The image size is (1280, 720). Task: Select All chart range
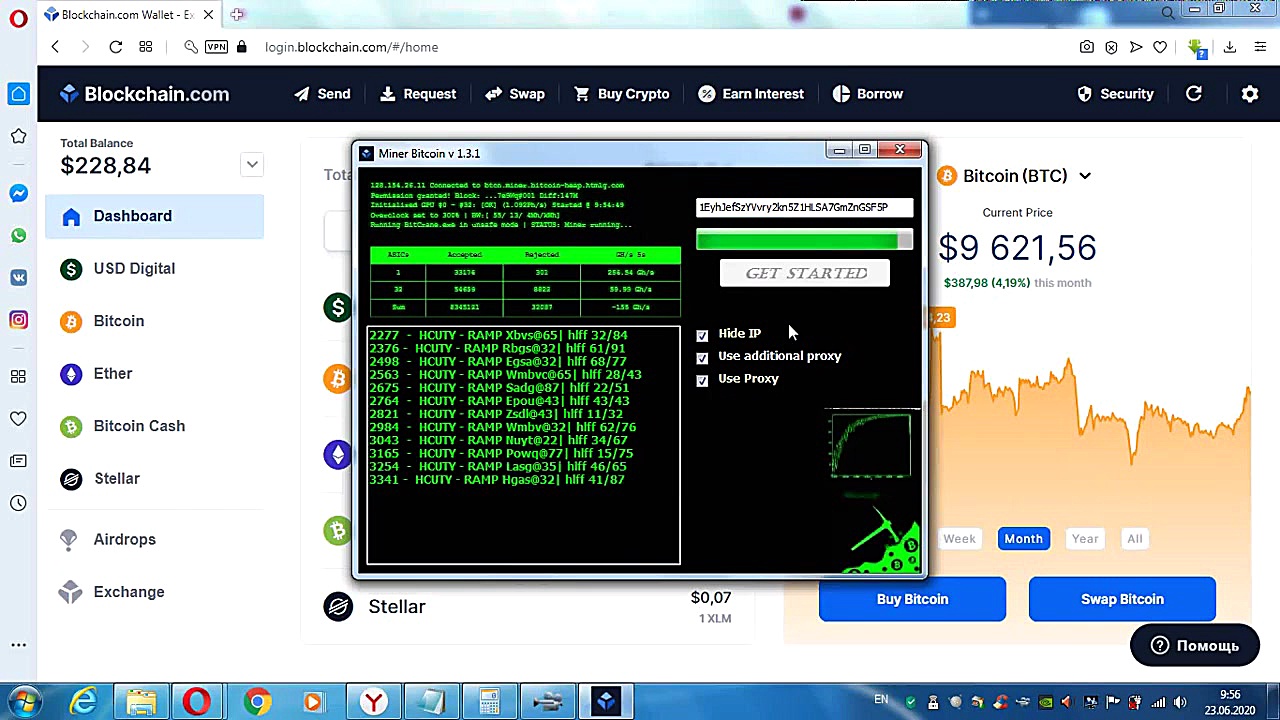coord(1135,539)
